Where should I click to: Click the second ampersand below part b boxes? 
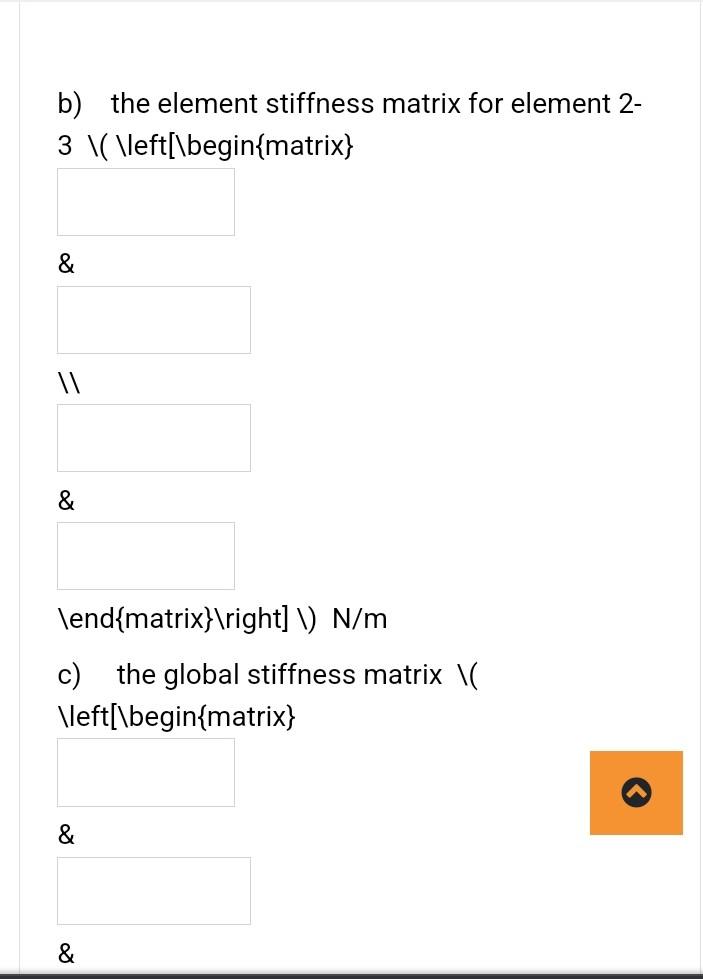tap(65, 499)
